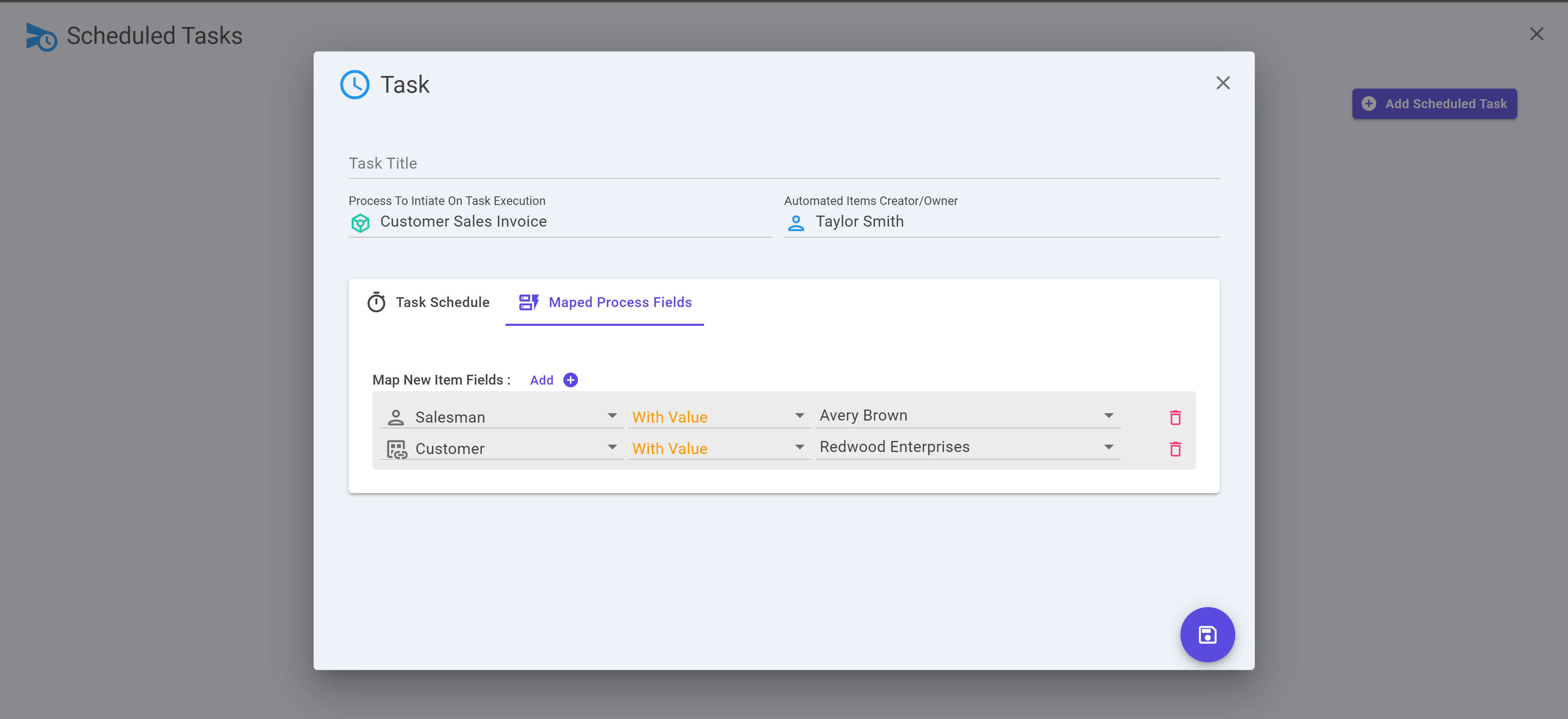Open the Taylor Smith owner field

click(1001, 222)
